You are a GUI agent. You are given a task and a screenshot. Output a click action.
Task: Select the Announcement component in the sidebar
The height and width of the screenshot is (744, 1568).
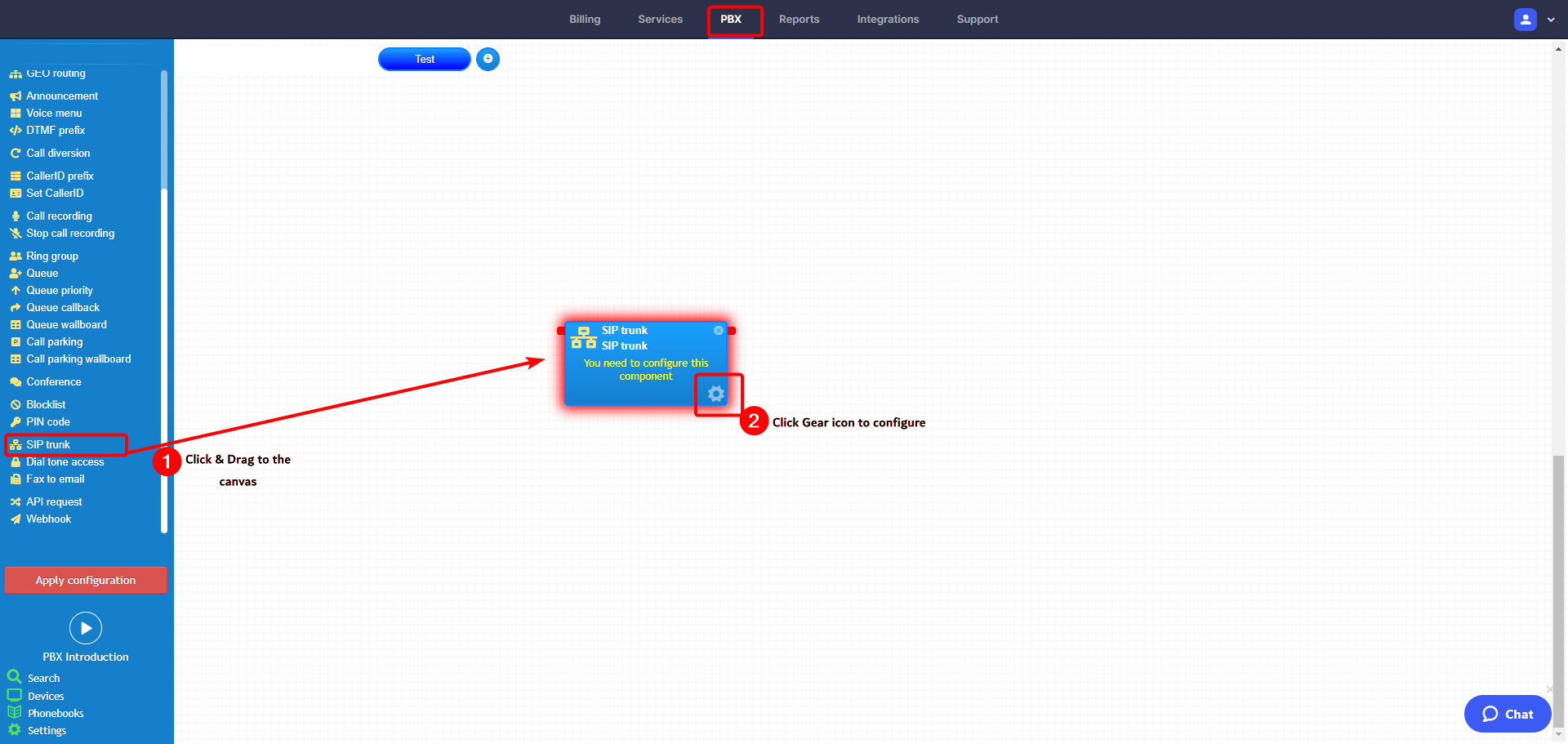click(60, 96)
